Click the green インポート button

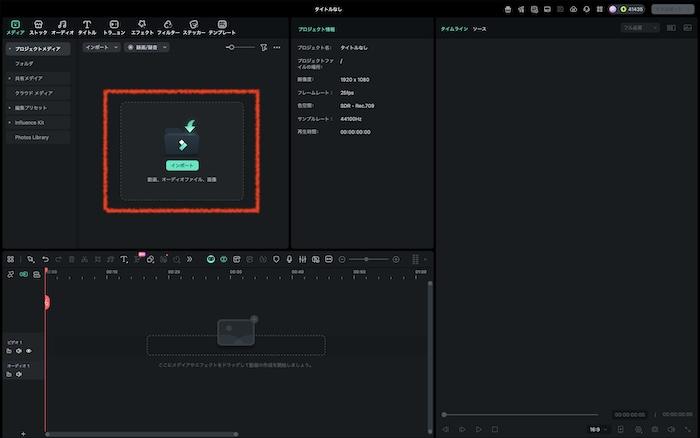(182, 165)
